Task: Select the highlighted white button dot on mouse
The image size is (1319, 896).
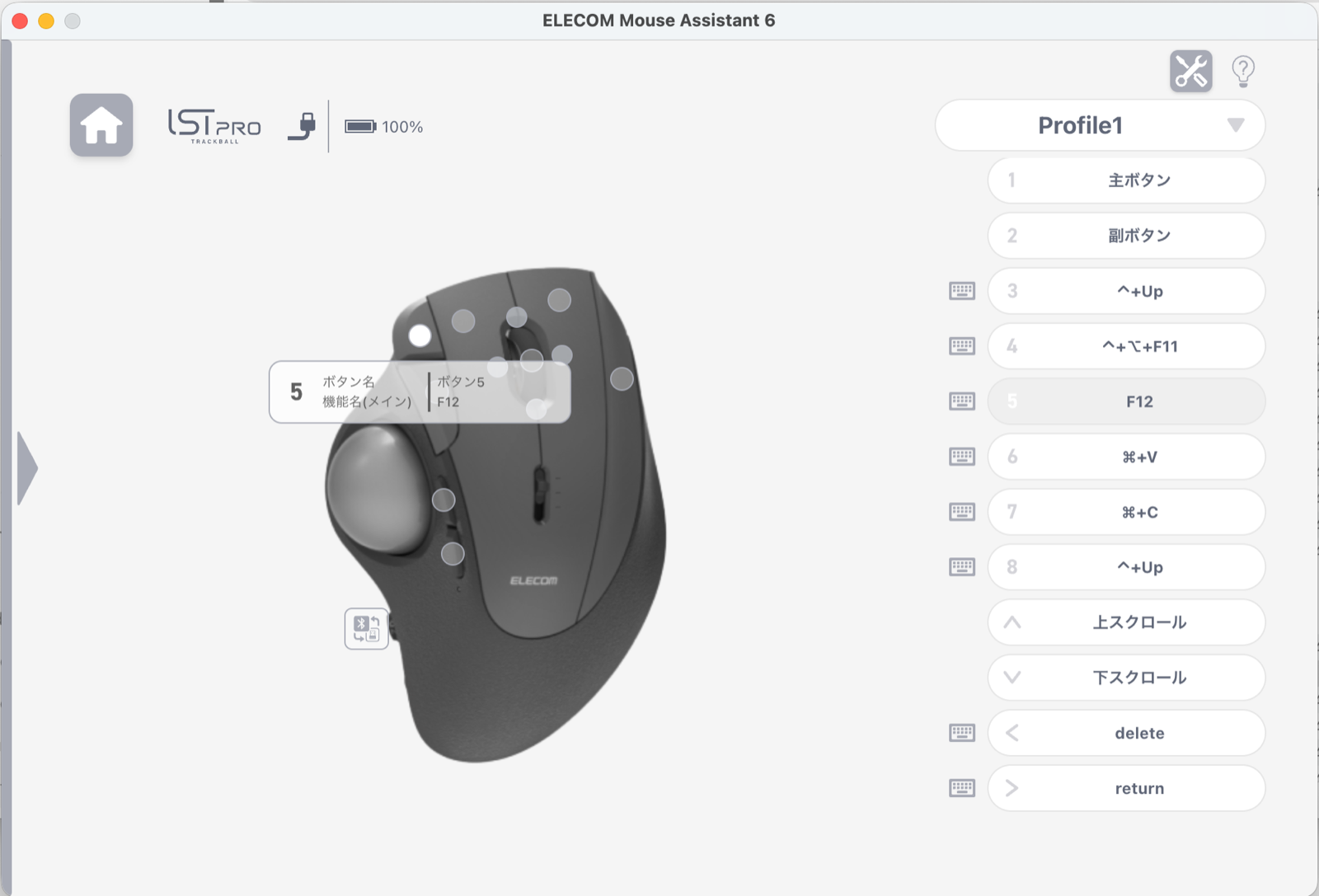Action: pos(420,335)
